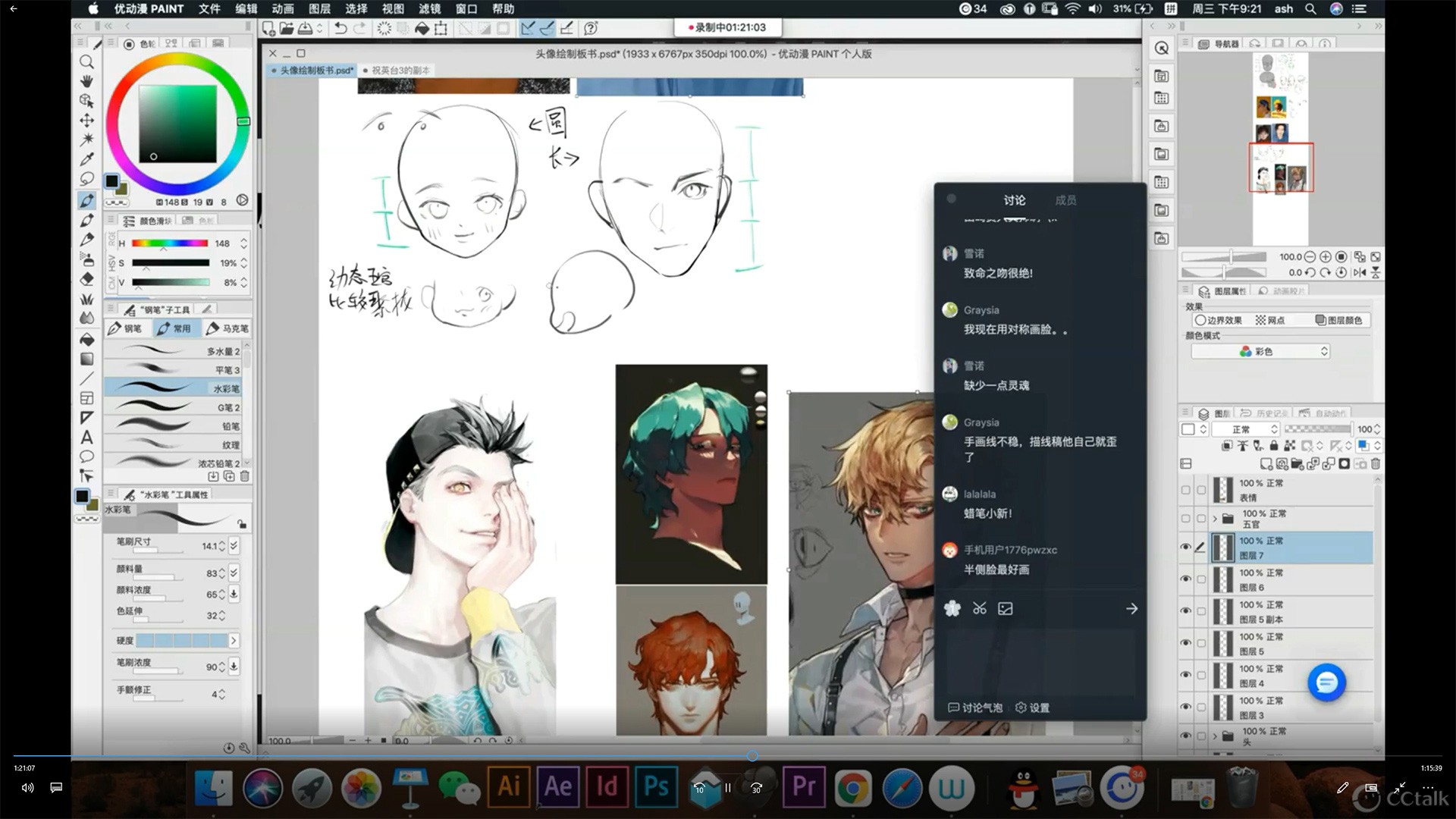The width and height of the screenshot is (1456, 819).
Task: Open the 滤镜 menu in the menu bar
Action: point(429,9)
